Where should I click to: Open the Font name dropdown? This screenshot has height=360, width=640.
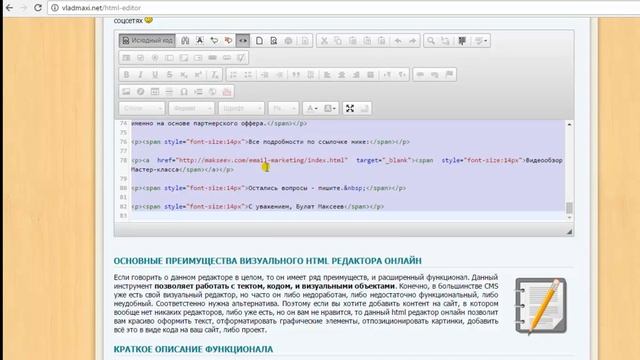point(242,108)
